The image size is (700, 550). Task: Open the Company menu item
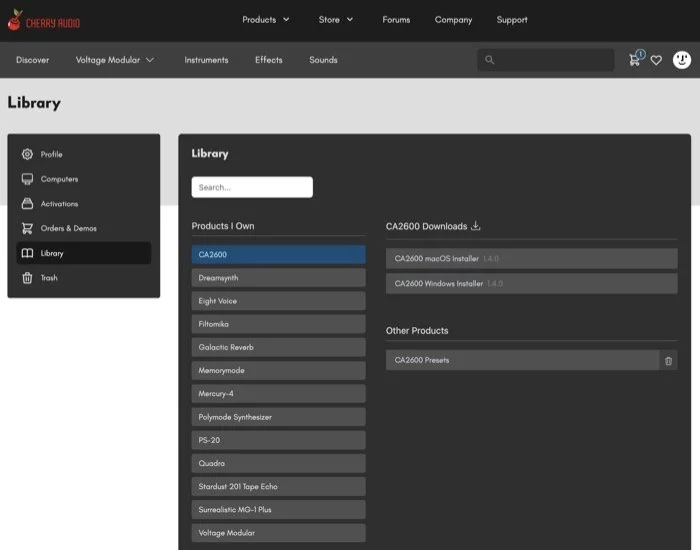453,20
